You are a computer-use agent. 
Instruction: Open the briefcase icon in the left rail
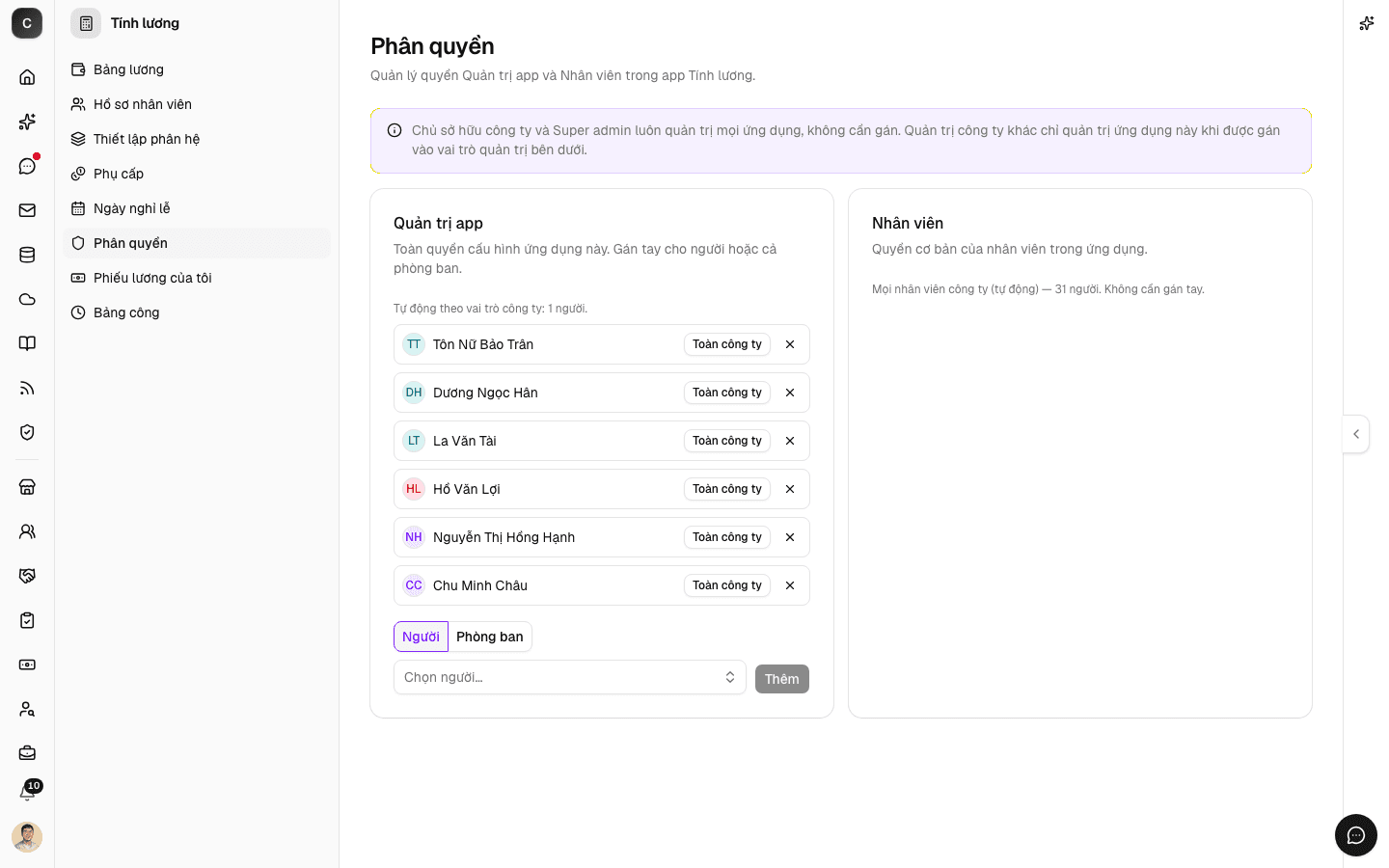click(27, 753)
